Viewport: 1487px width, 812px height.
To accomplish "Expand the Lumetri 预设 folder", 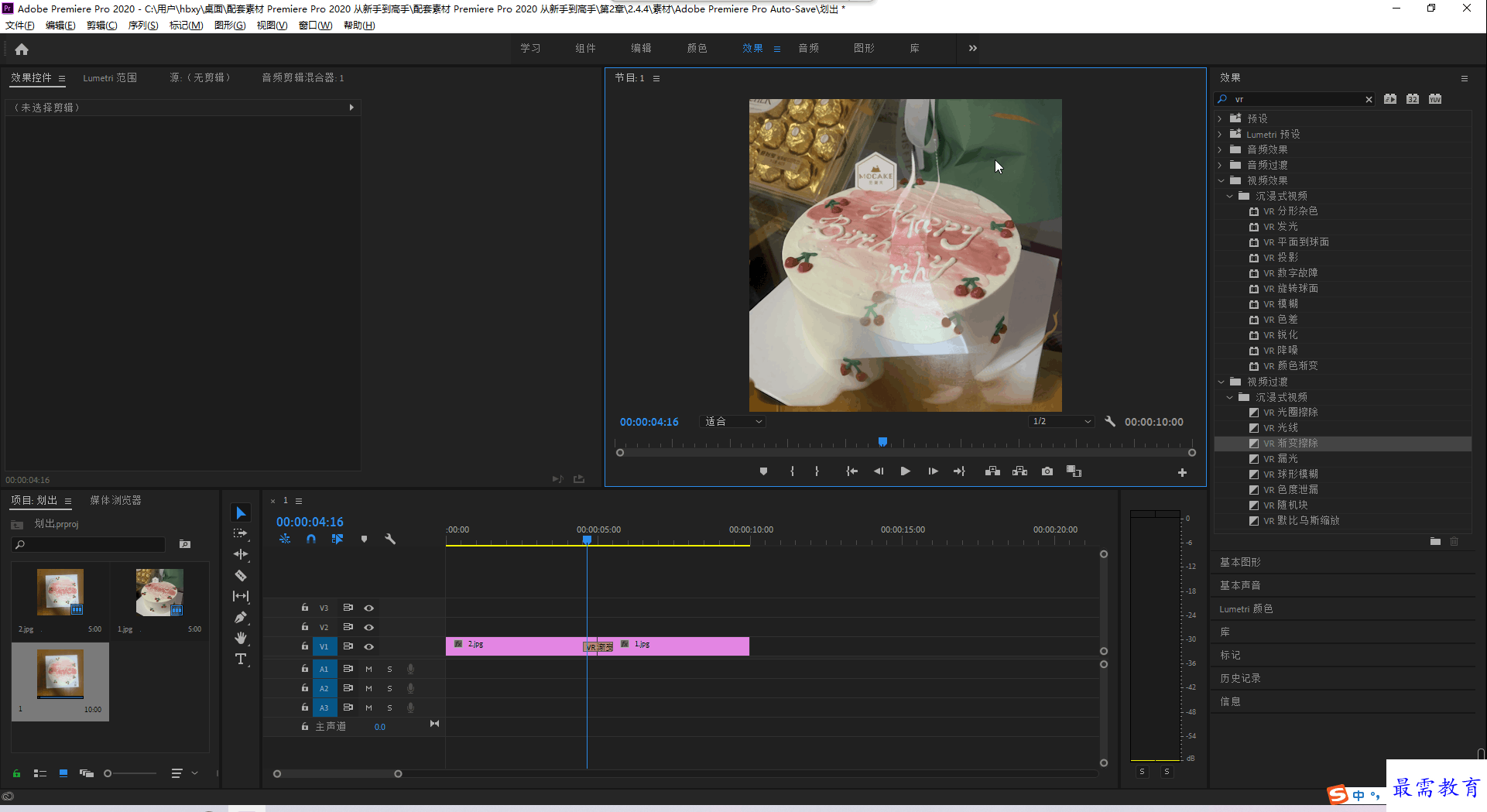I will pos(1220,134).
